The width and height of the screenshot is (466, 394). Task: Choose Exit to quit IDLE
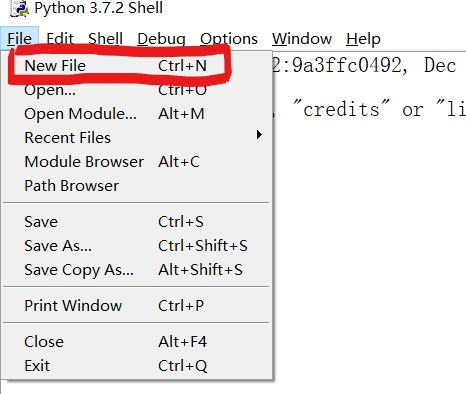point(138,366)
